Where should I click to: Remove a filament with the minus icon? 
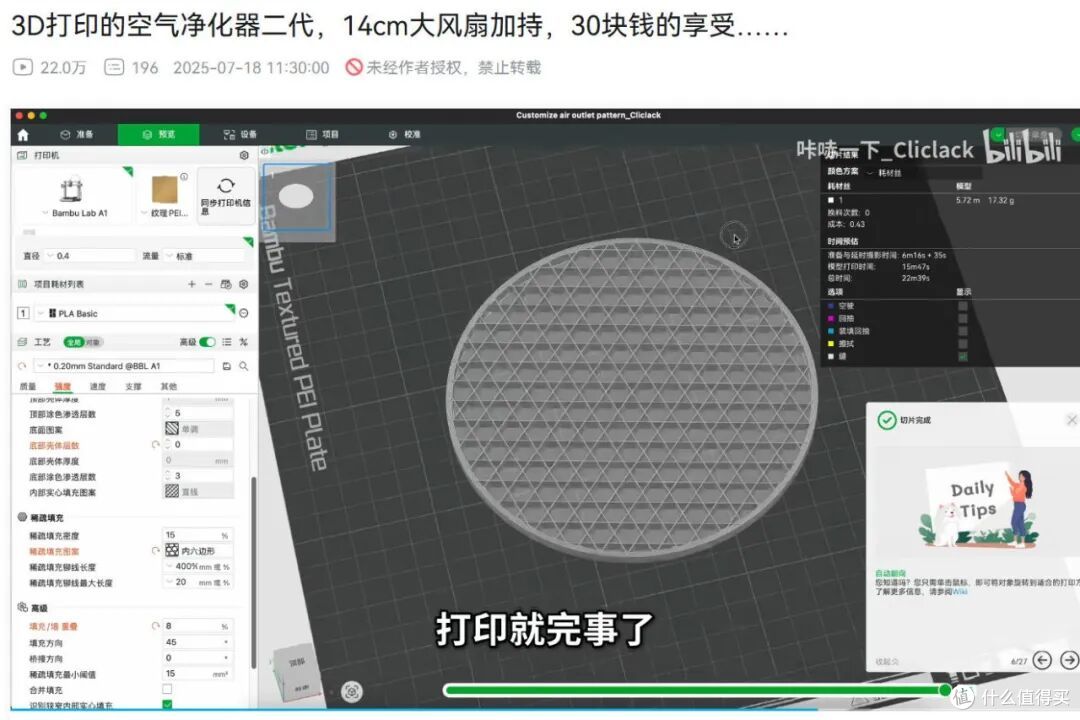click(208, 284)
